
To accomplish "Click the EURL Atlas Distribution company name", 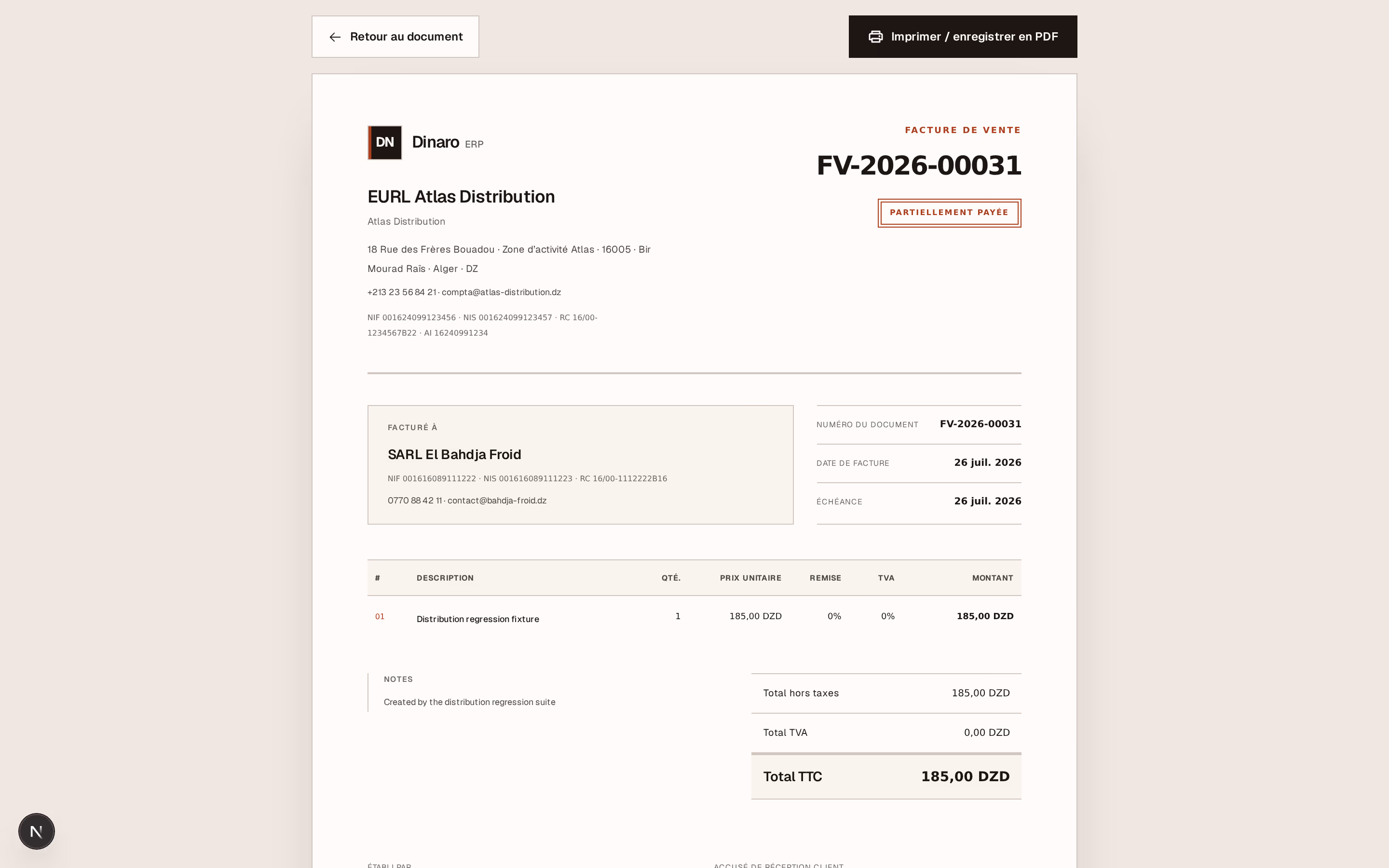I will [x=461, y=197].
